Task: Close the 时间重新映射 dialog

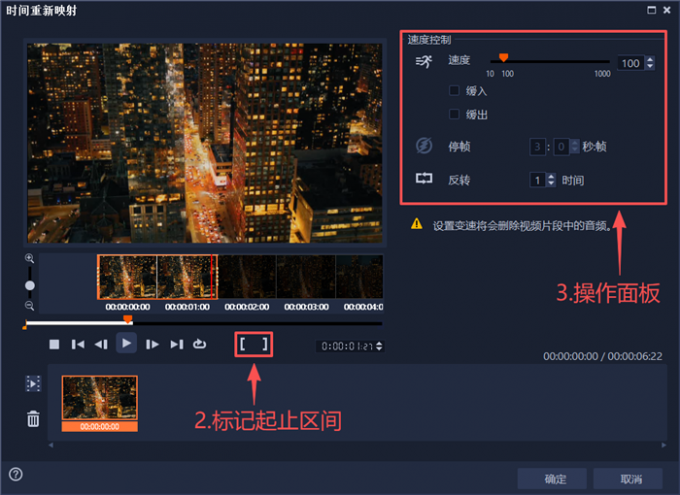Action: (x=667, y=10)
